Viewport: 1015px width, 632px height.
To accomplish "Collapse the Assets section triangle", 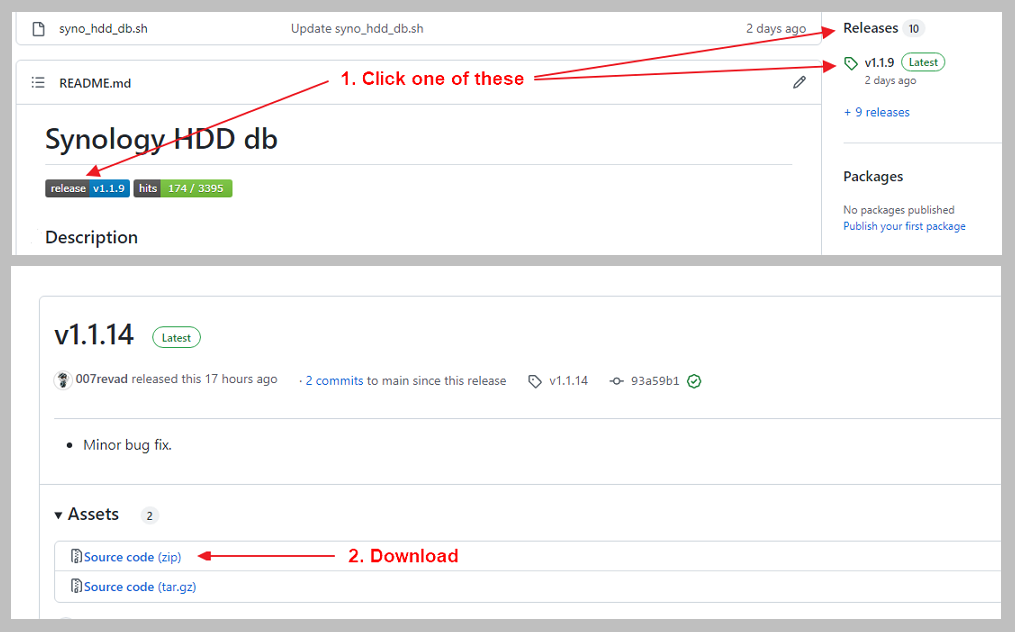I will 59,515.
